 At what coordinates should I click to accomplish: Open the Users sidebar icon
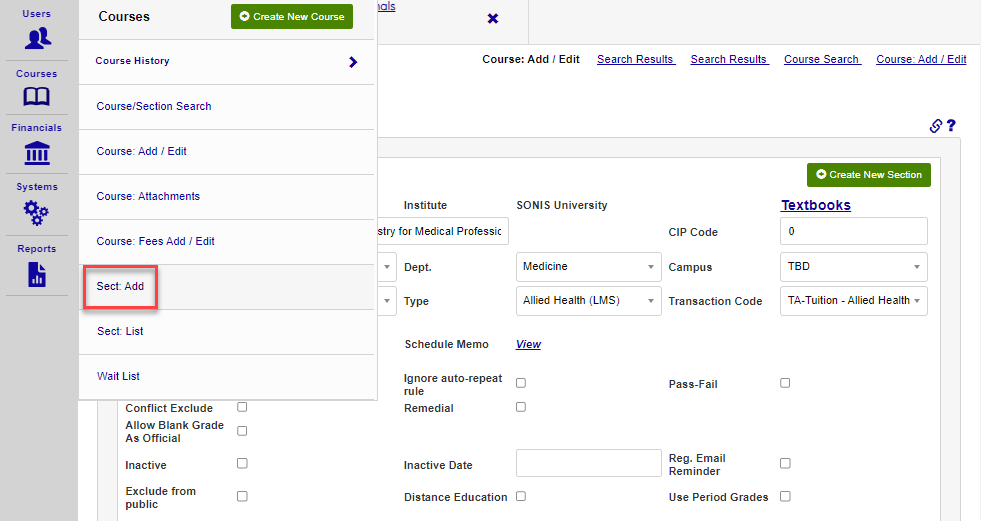(x=38, y=38)
